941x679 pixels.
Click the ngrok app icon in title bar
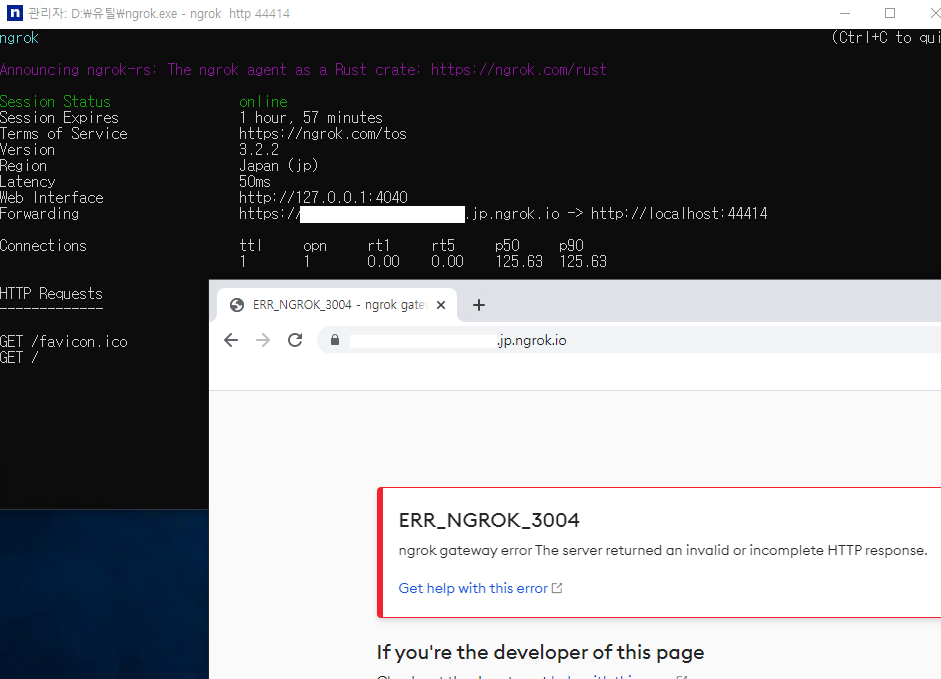click(14, 13)
